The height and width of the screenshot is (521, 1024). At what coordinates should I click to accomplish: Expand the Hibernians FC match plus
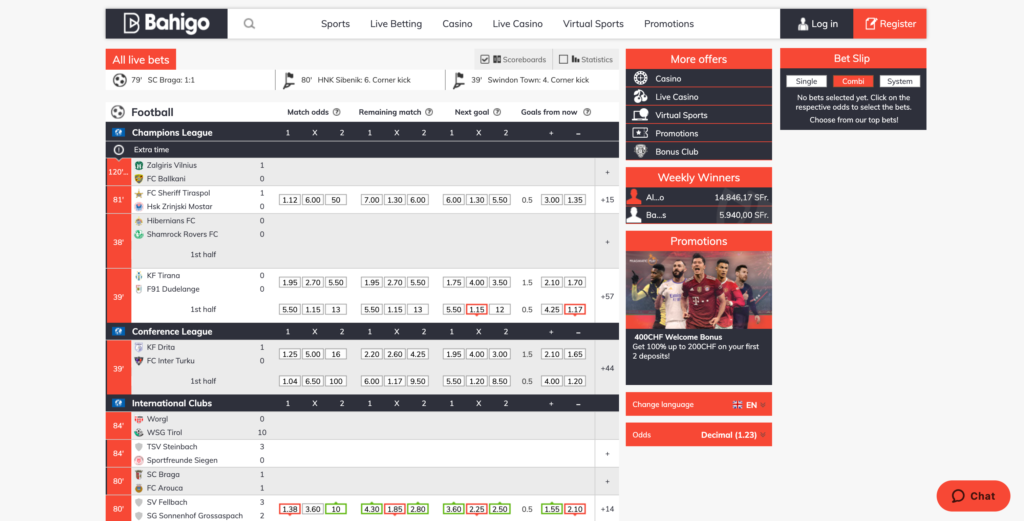[607, 242]
